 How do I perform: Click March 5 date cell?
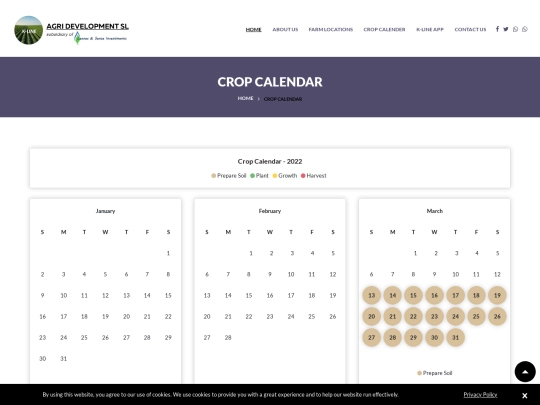click(x=497, y=253)
